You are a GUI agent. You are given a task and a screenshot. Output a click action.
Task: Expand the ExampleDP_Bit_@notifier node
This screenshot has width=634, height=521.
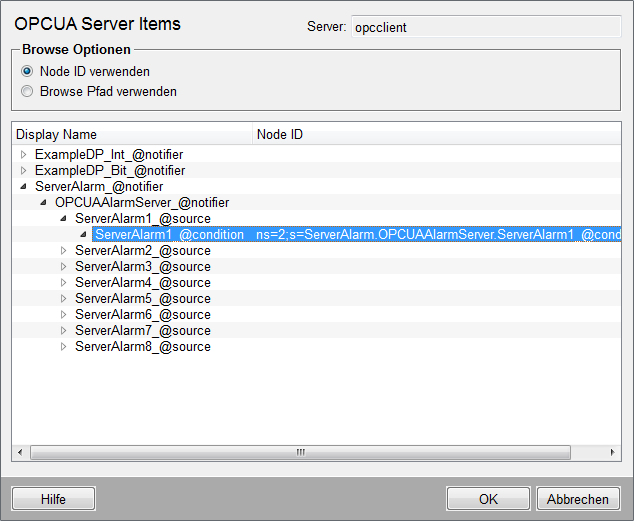pos(23,171)
